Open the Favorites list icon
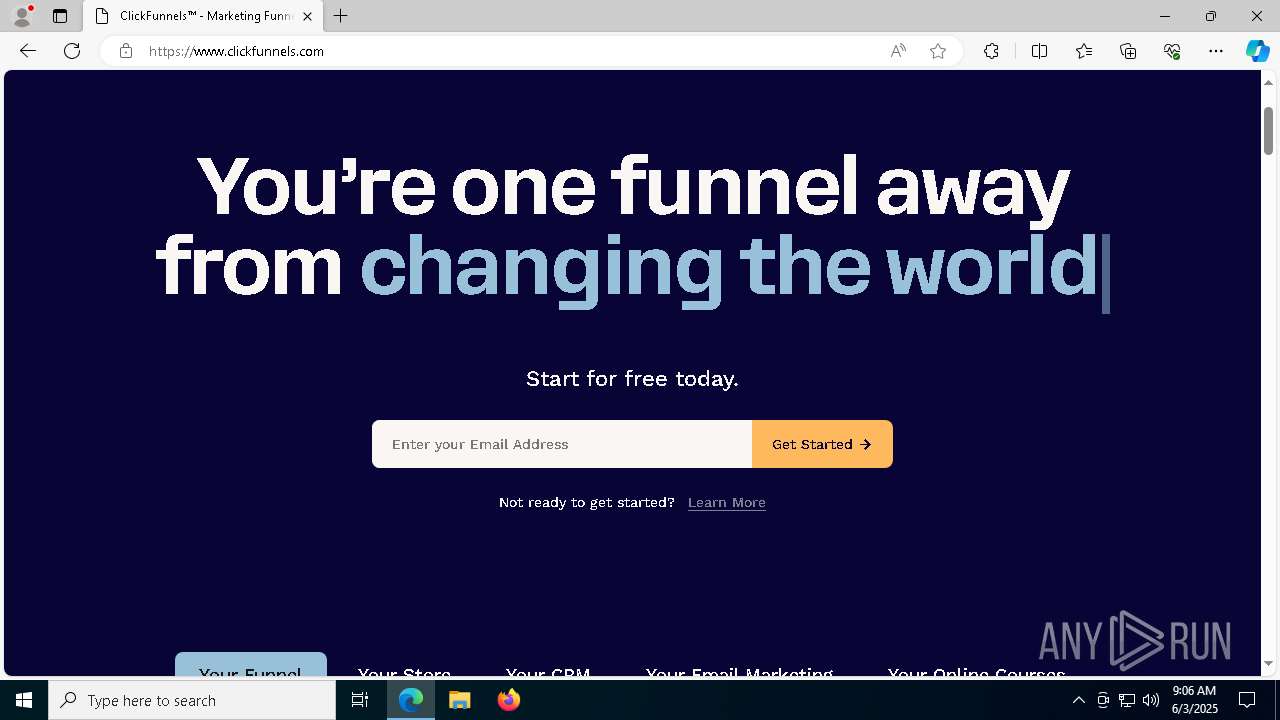This screenshot has height=720, width=1280. pyautogui.click(x=1084, y=51)
